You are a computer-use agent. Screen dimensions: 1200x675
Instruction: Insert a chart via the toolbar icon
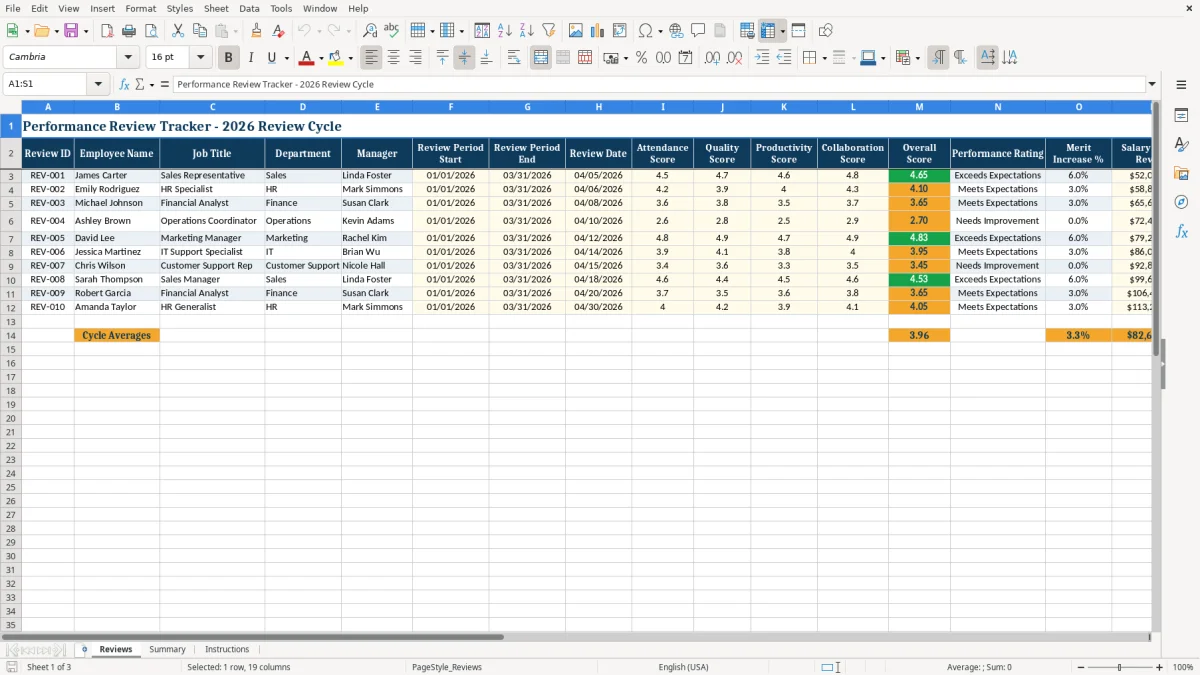pyautogui.click(x=598, y=31)
